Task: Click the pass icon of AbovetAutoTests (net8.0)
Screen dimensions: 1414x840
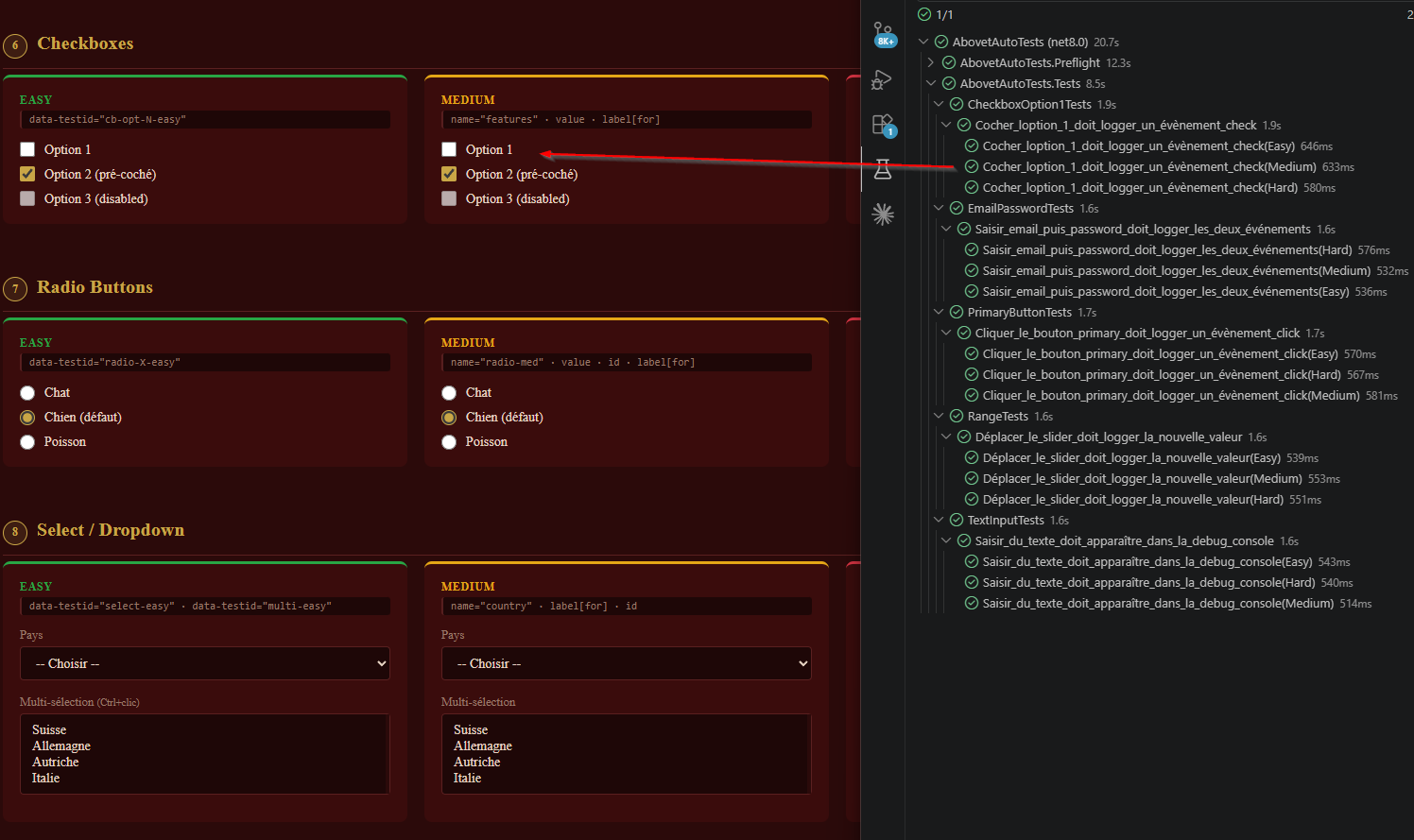Action: coord(941,42)
